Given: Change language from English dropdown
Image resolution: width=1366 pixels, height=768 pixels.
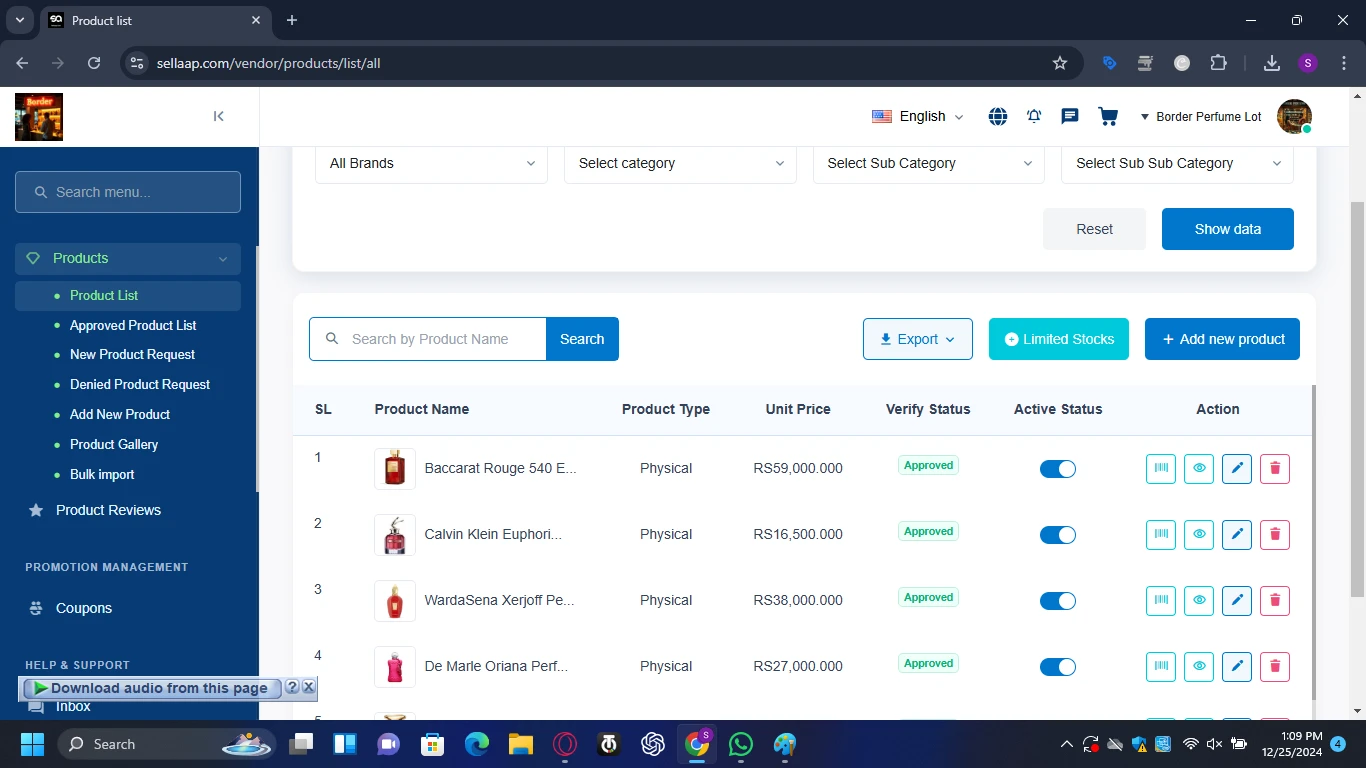Looking at the screenshot, I should (918, 116).
